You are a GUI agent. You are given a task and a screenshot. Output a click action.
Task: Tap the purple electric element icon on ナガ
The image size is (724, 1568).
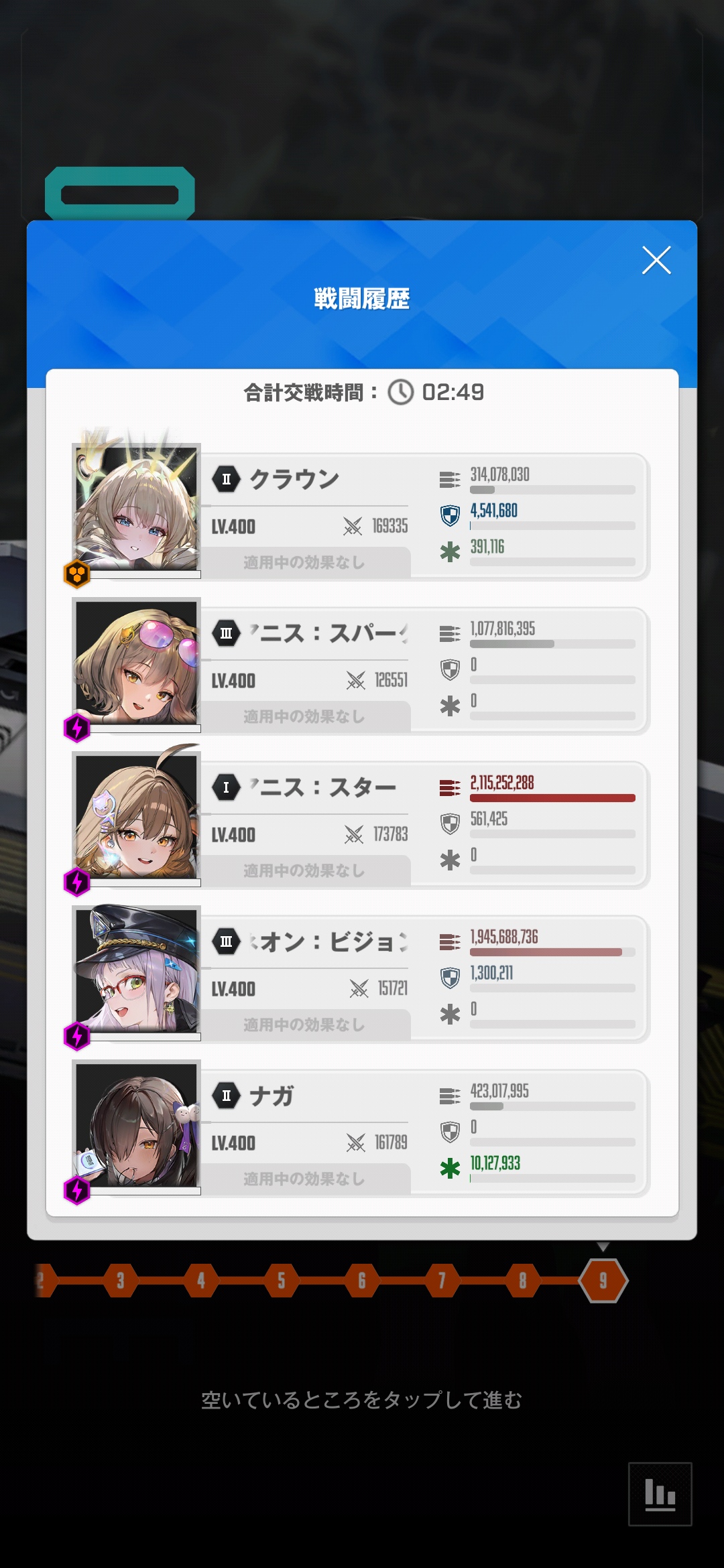click(77, 1190)
